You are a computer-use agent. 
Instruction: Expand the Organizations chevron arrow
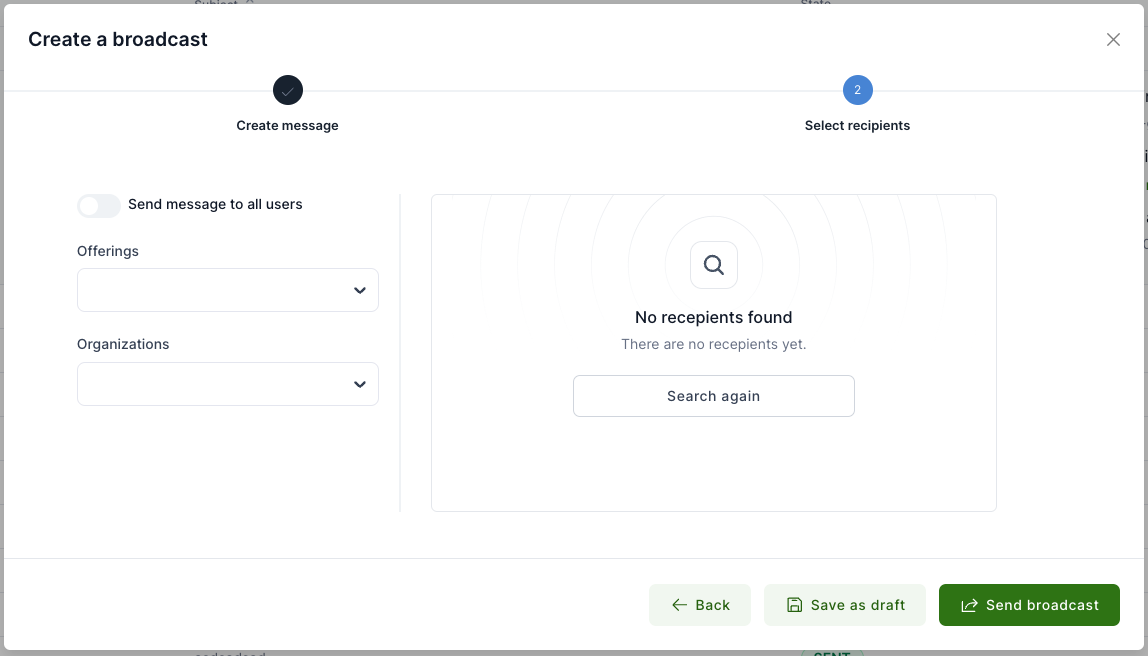(x=360, y=385)
